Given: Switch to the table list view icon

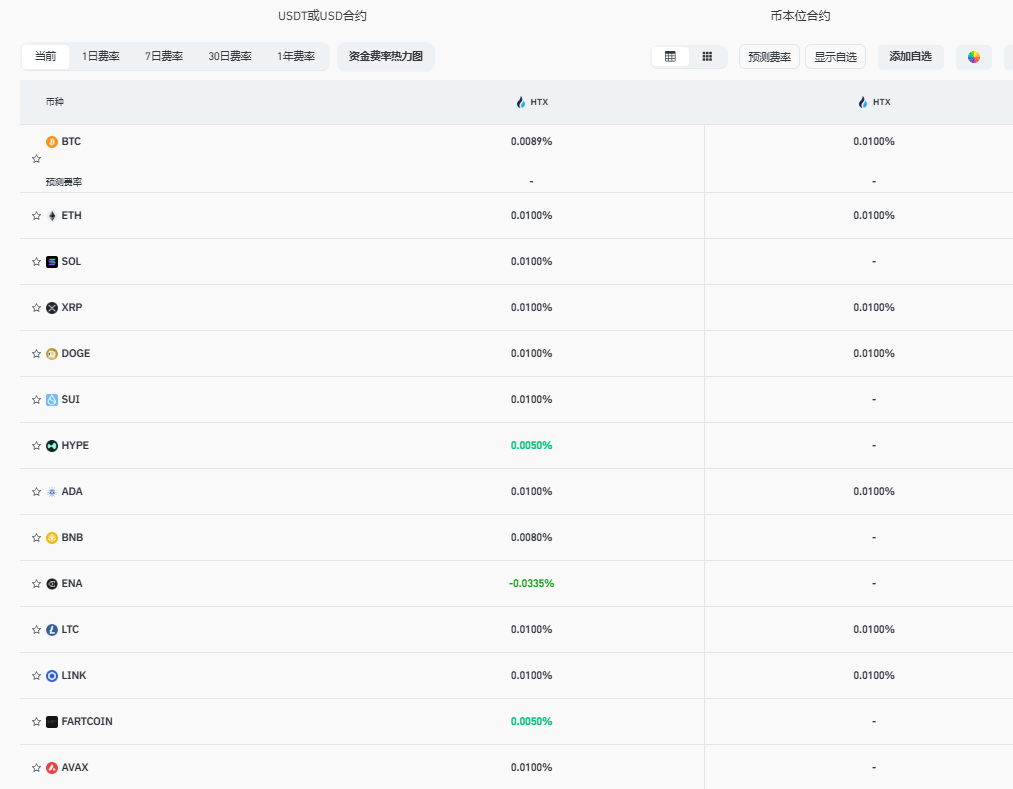Looking at the screenshot, I should coord(670,57).
